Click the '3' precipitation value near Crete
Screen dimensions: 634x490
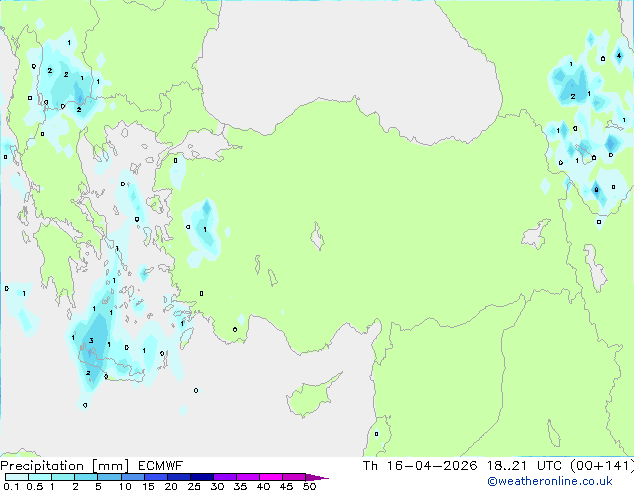pos(91,340)
